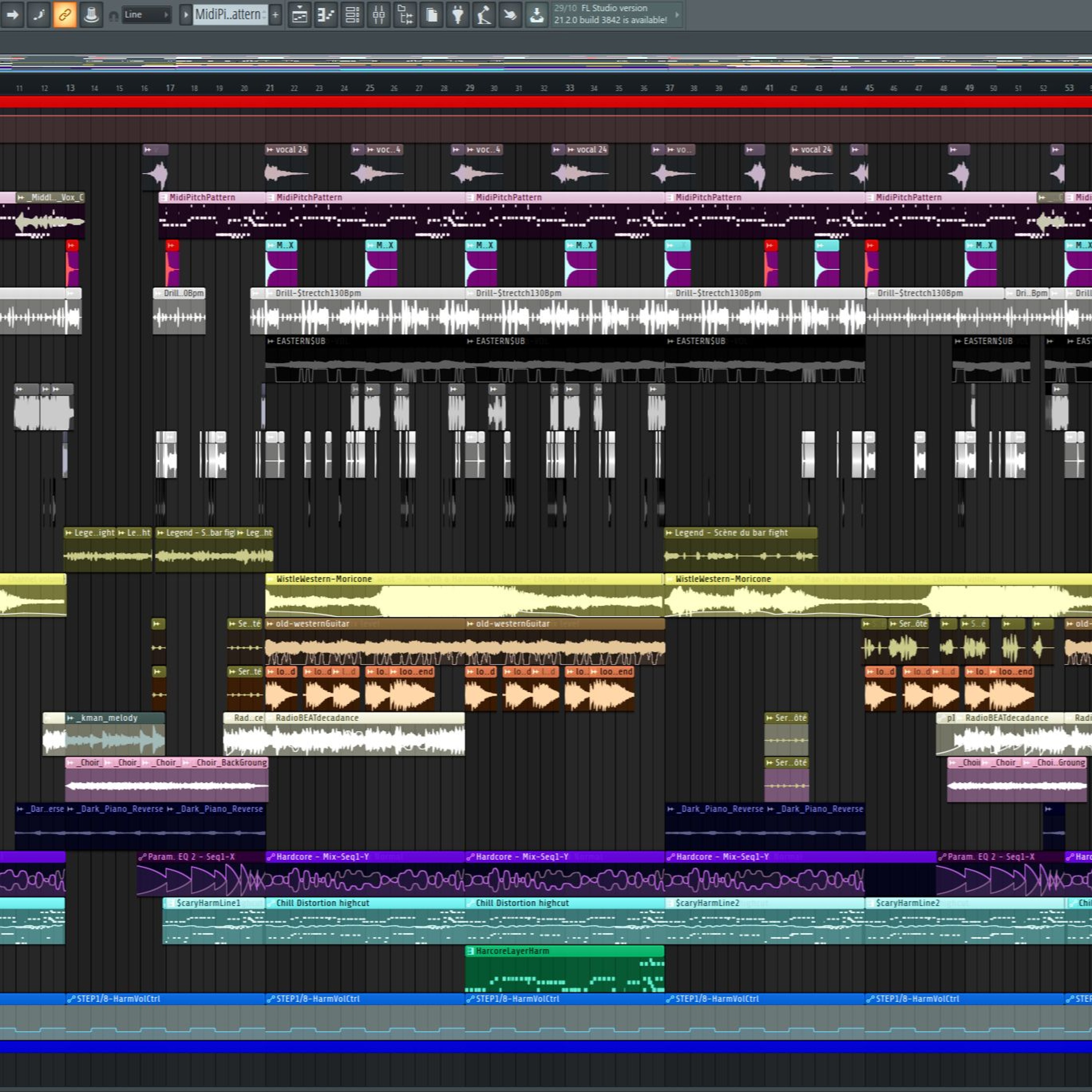Select the first WistleWestern-Moricone clip
This screenshot has height=1092, width=1092.
point(464,595)
